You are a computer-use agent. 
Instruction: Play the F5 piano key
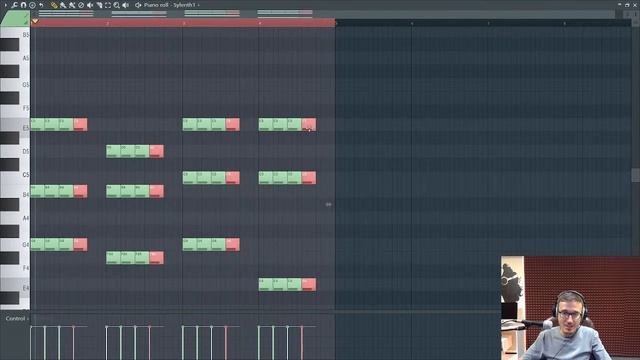click(x=24, y=108)
